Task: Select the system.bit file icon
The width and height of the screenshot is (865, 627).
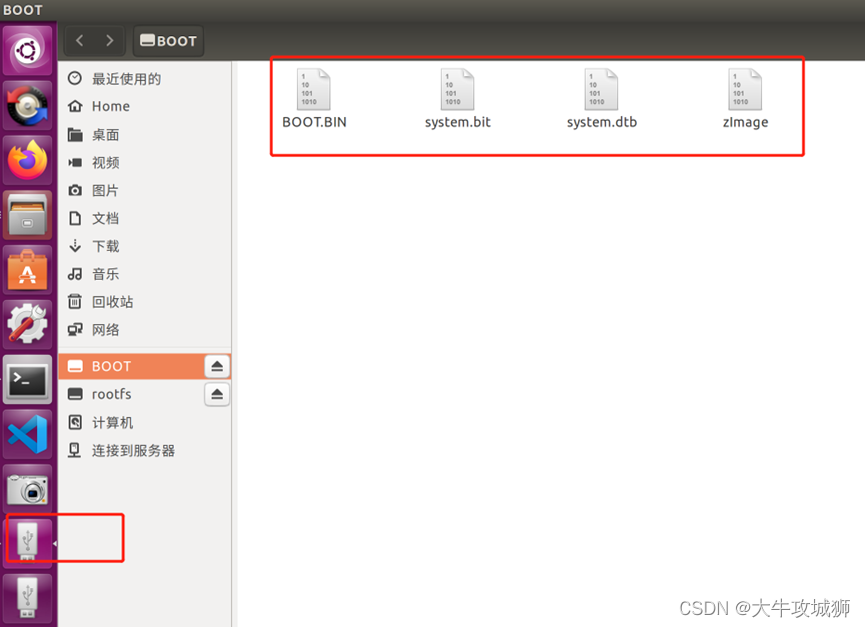Action: [x=457, y=89]
